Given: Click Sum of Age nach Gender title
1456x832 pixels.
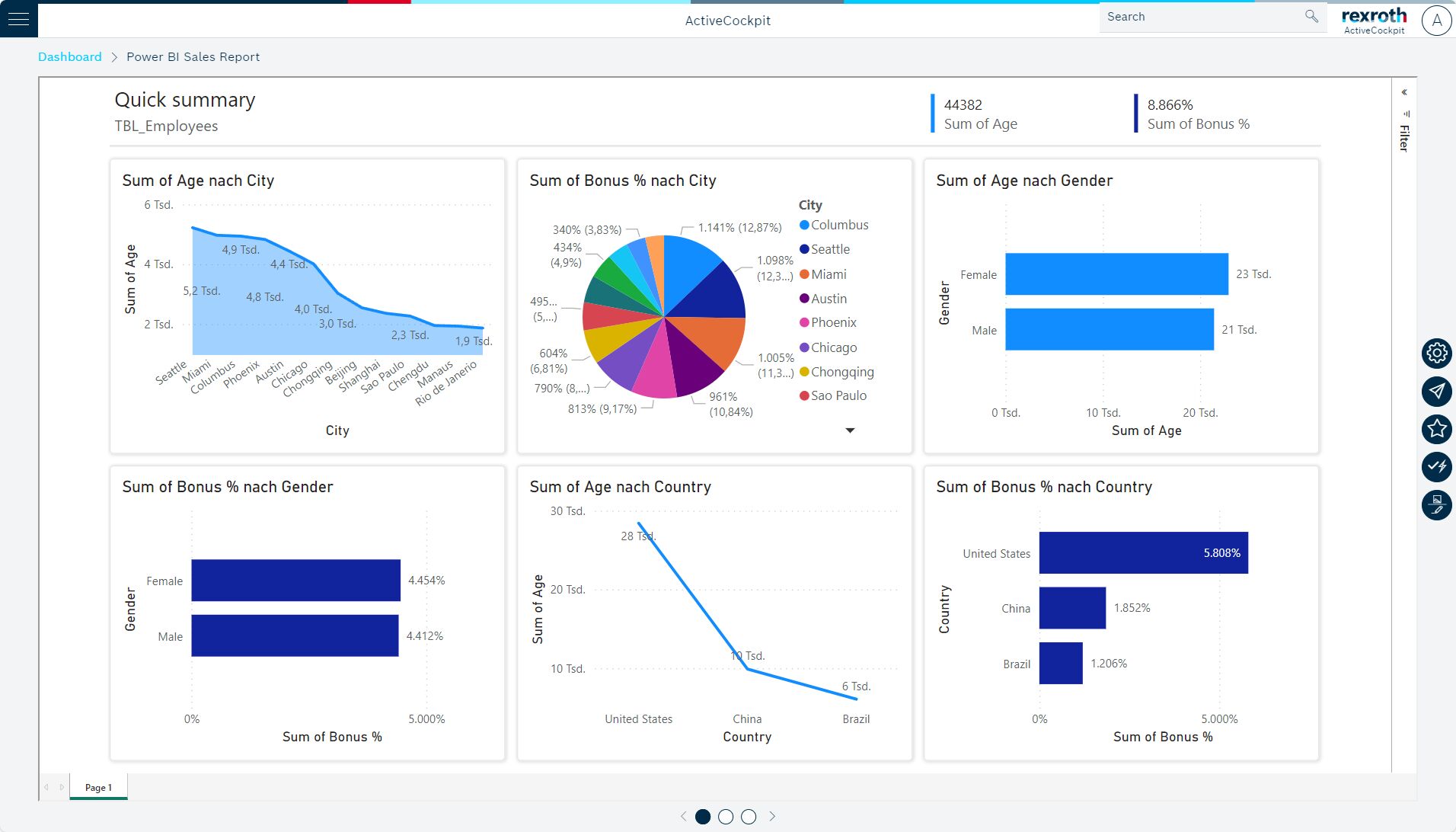Looking at the screenshot, I should 1024,181.
